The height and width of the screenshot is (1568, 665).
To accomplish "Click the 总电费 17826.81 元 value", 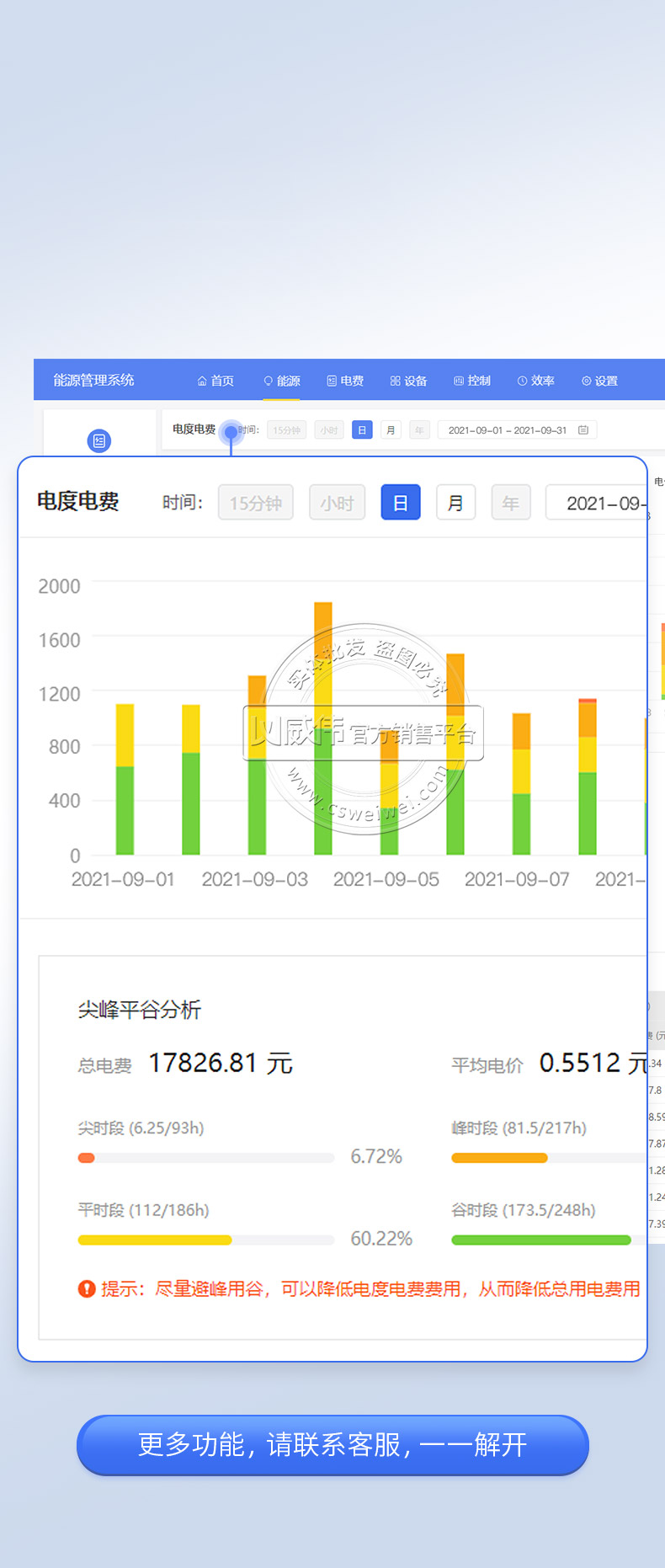I will click(x=221, y=1064).
